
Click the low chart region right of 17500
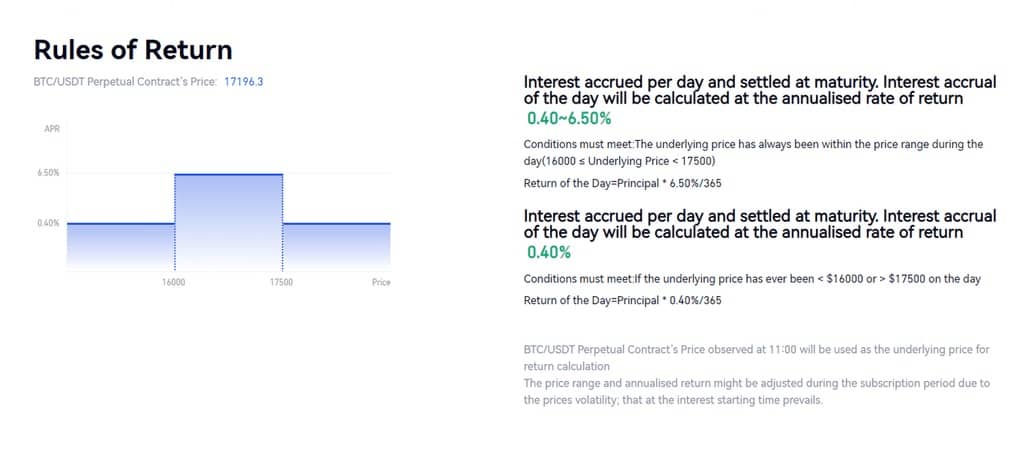pyautogui.click(x=336, y=246)
